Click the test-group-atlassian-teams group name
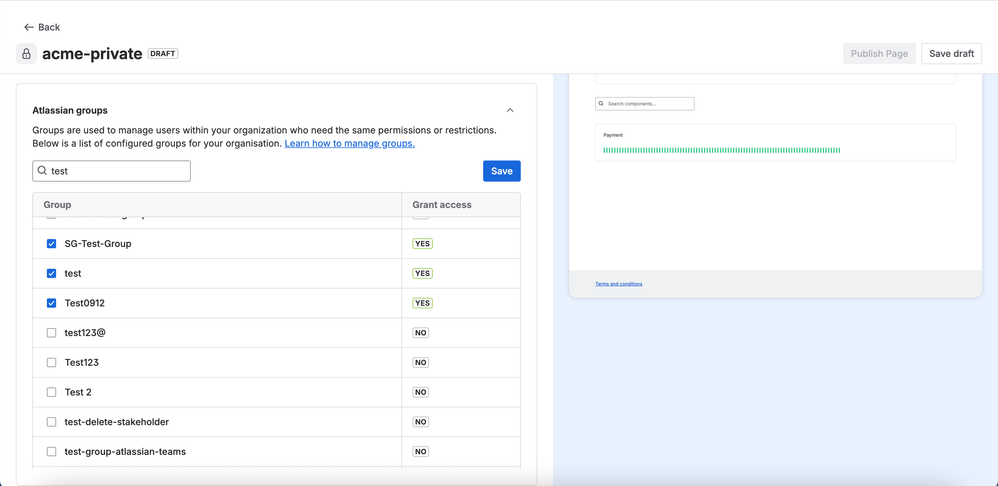This screenshot has height=486, width=998. click(125, 452)
